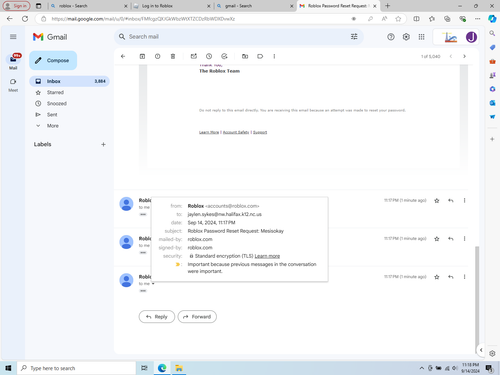The width and height of the screenshot is (500, 375).
Task: Show trimmed content on first Roblox message
Action: point(143,214)
